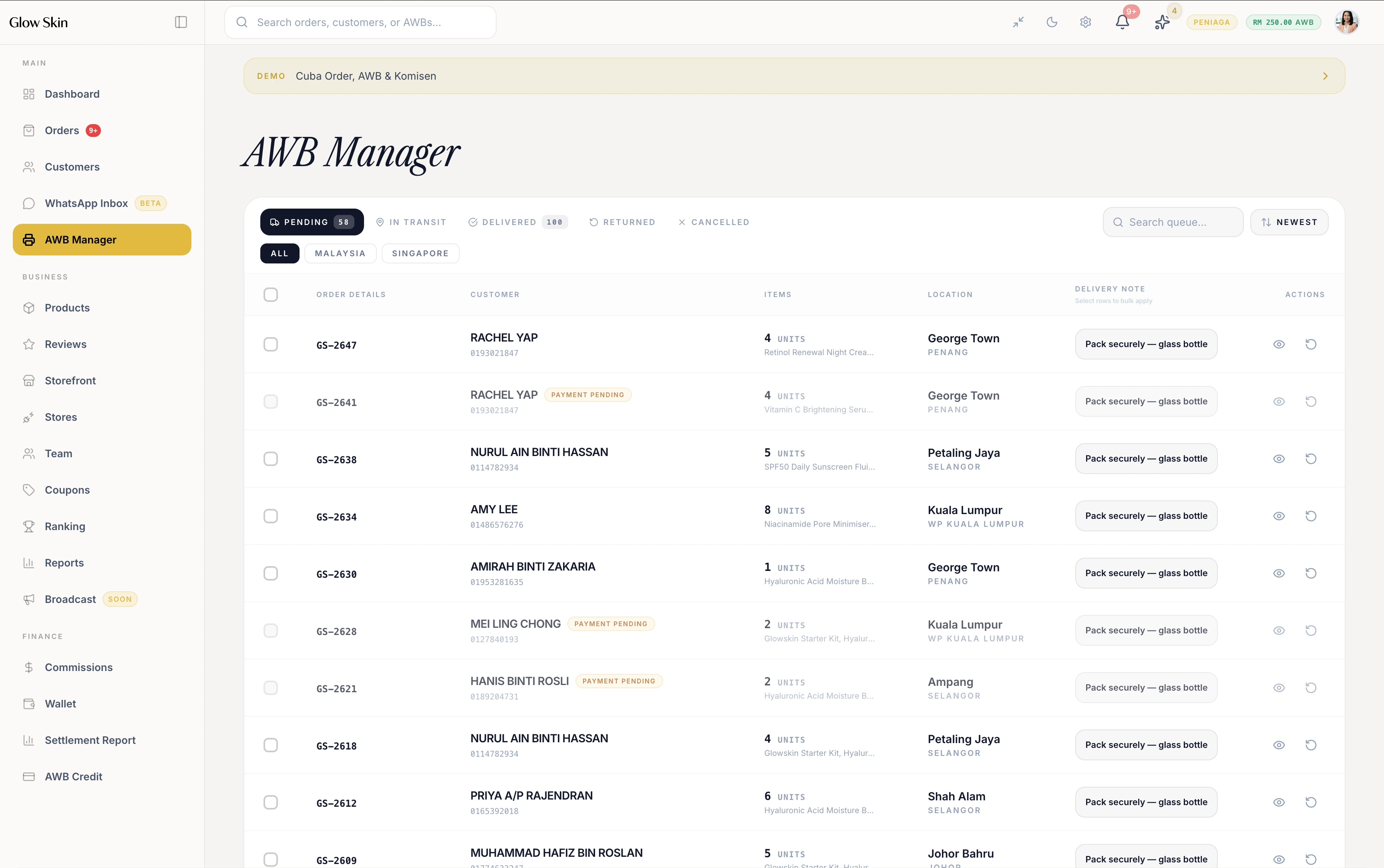Click the Search queue field
The height and width of the screenshot is (868, 1384).
coord(1173,222)
